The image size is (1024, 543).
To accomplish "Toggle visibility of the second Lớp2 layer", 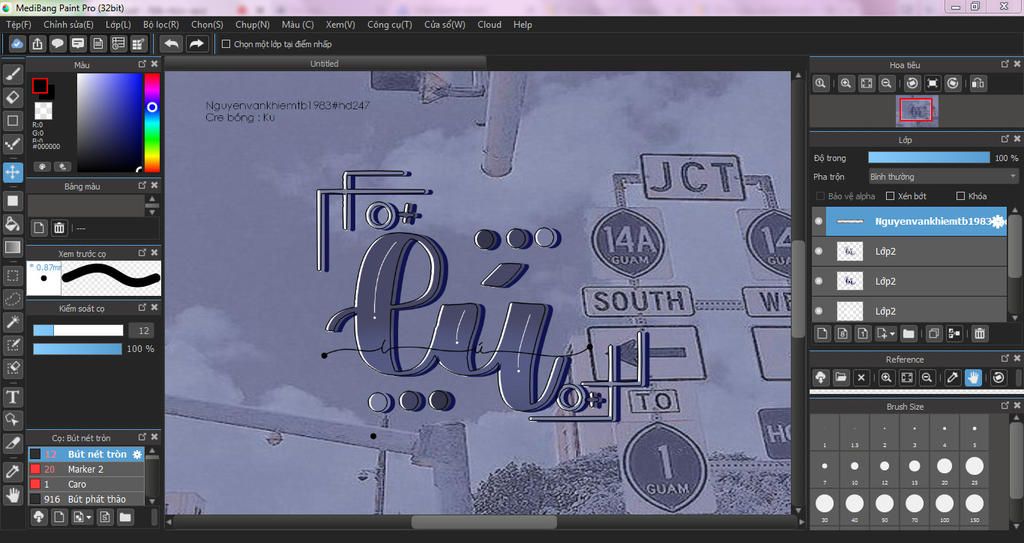I will pyautogui.click(x=818, y=282).
